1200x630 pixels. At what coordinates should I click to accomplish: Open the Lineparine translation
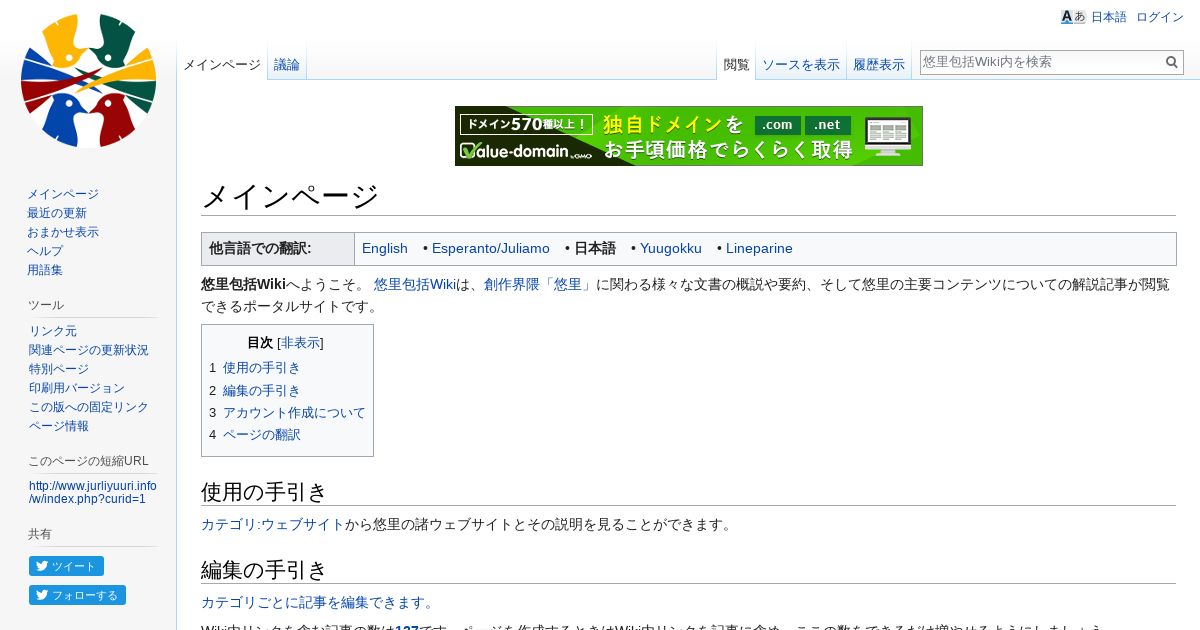coord(759,248)
